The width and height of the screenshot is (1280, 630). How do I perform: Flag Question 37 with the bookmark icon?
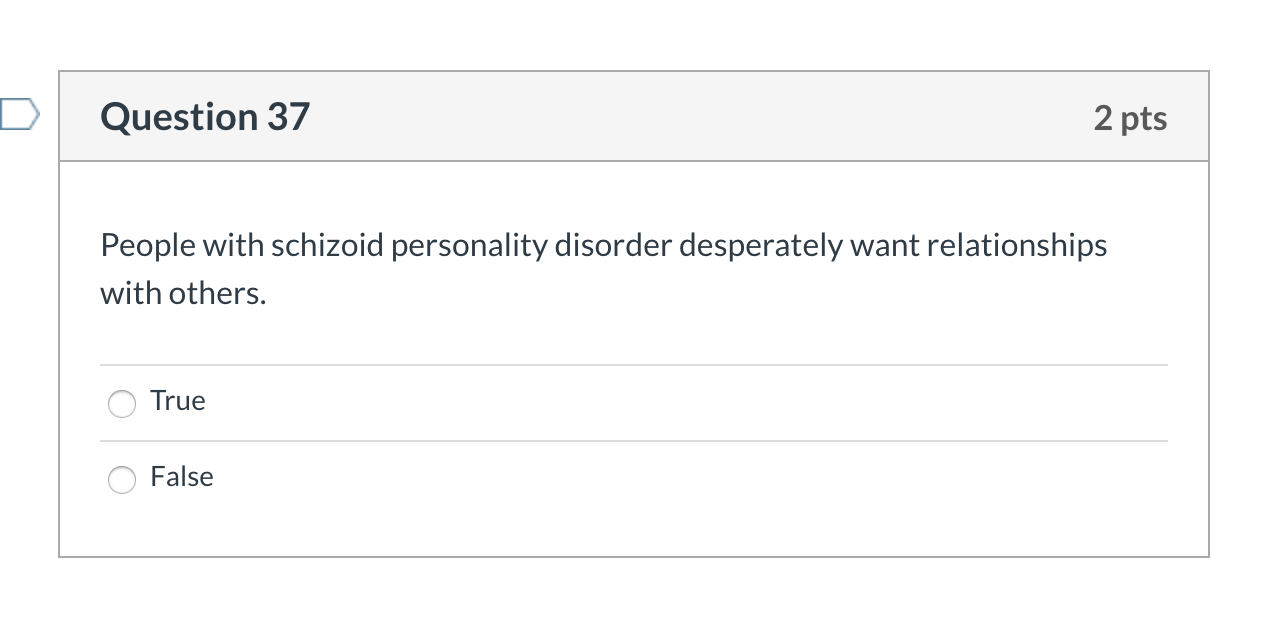click(x=18, y=115)
